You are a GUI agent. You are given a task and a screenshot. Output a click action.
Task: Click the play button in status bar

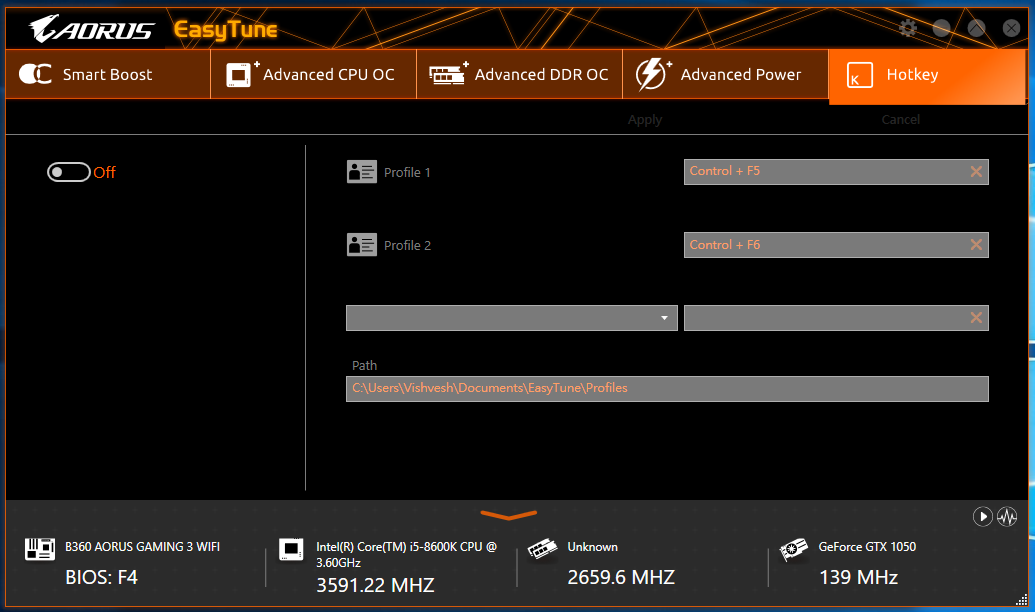(x=982, y=516)
